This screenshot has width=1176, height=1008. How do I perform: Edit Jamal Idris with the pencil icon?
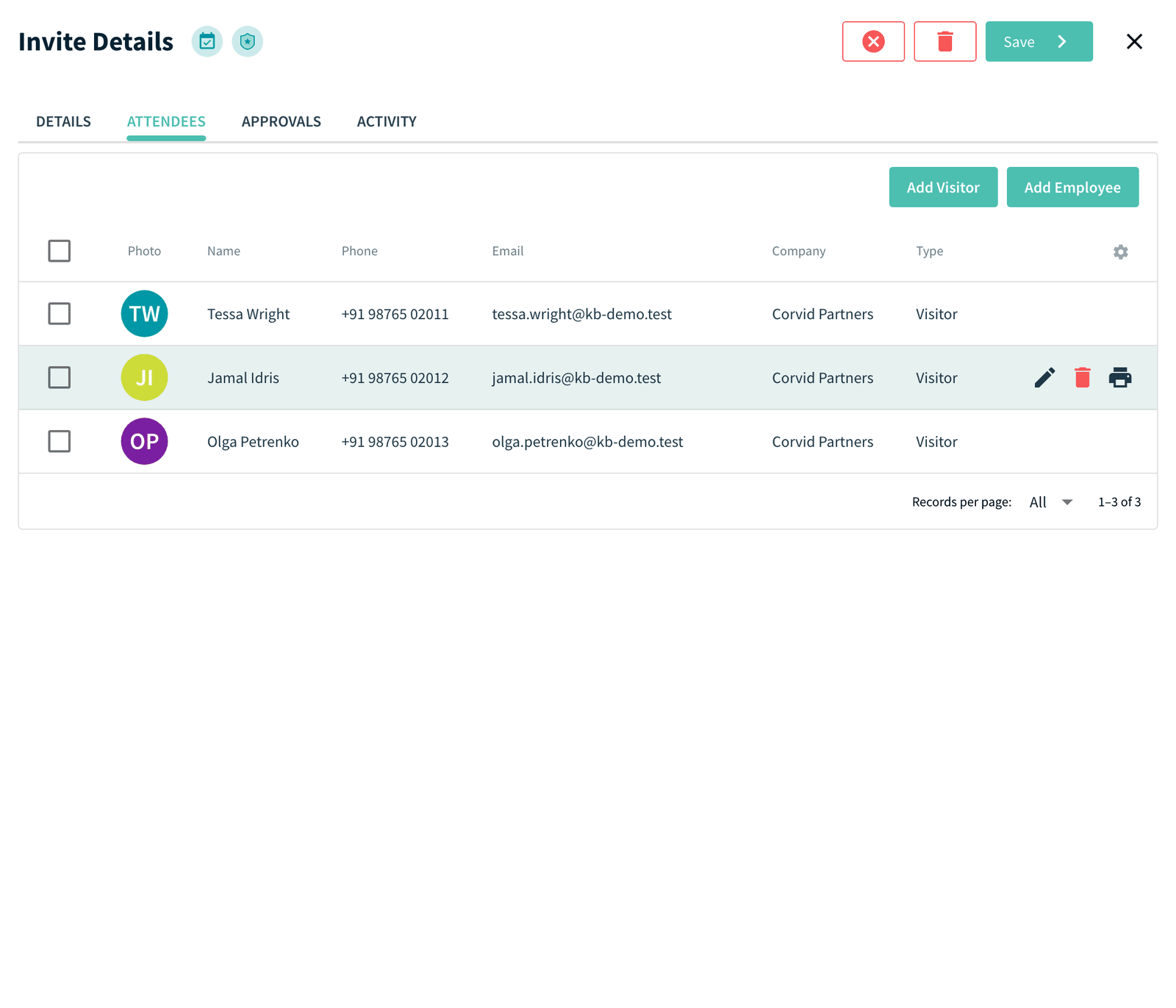[x=1044, y=377]
